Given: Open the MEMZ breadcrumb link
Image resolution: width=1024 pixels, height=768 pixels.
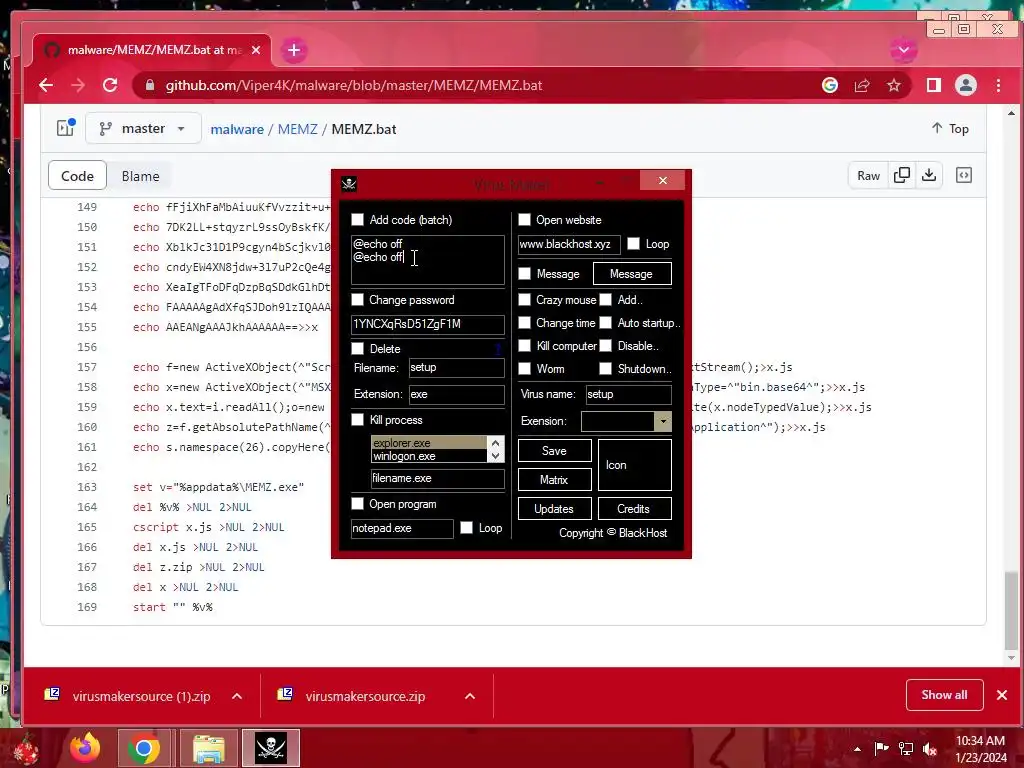Looking at the screenshot, I should click(x=297, y=129).
